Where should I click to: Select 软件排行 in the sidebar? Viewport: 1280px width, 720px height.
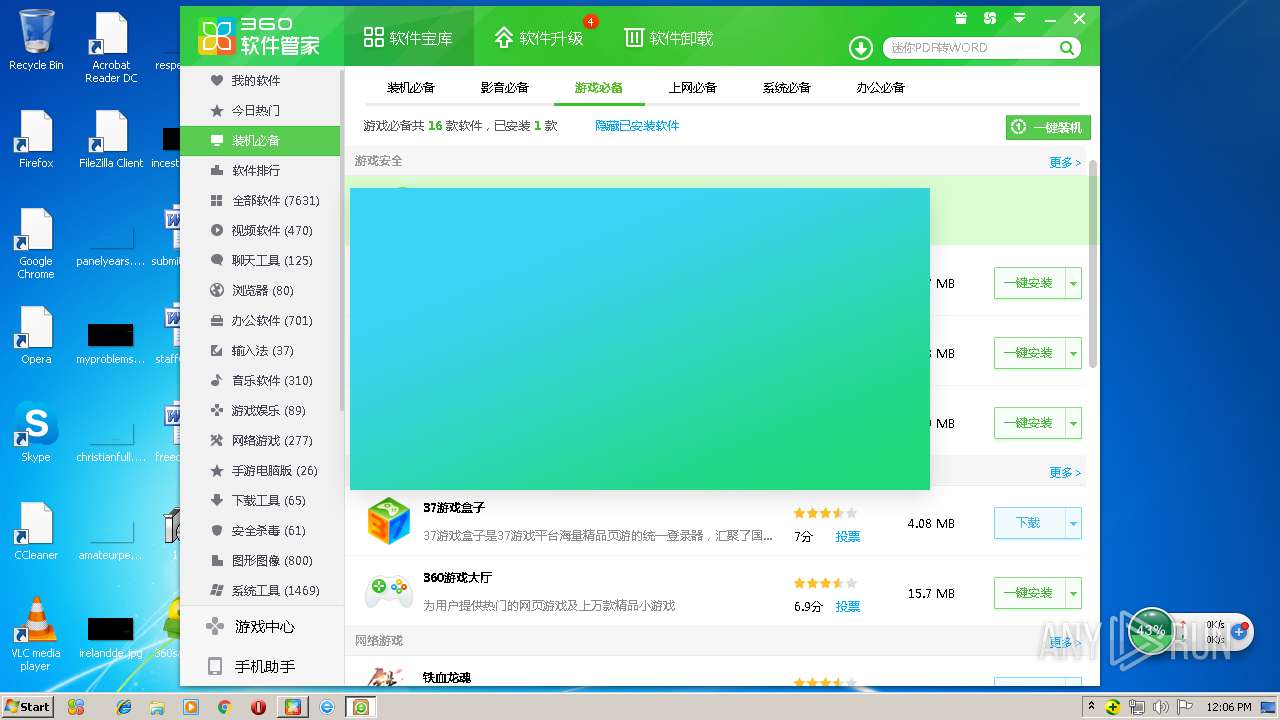coord(260,170)
